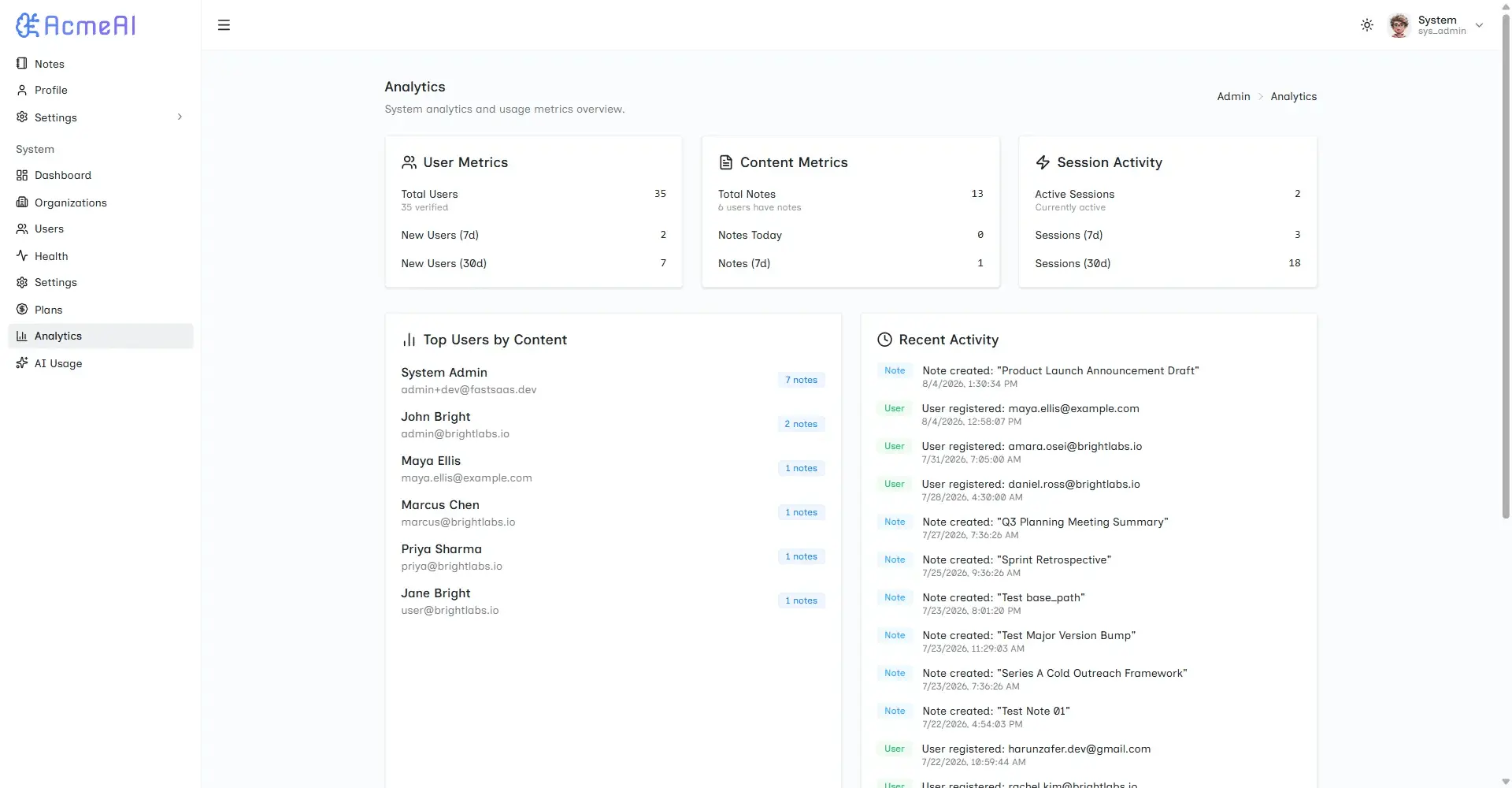Click "User registered: daniel.ross@brightlabs.io" entry
The image size is (1512, 788).
1031,484
